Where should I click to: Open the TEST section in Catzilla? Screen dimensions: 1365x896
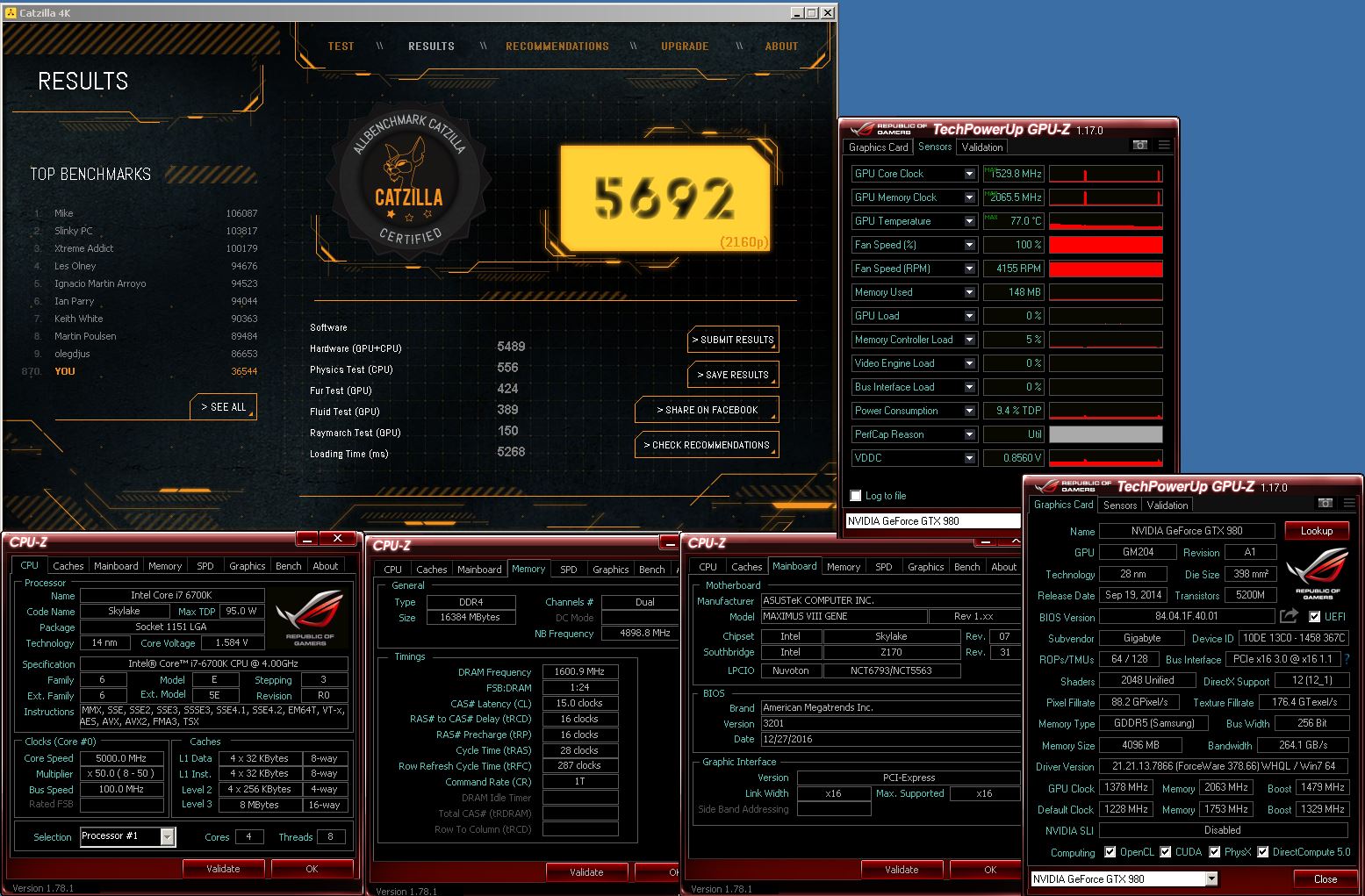coord(341,47)
